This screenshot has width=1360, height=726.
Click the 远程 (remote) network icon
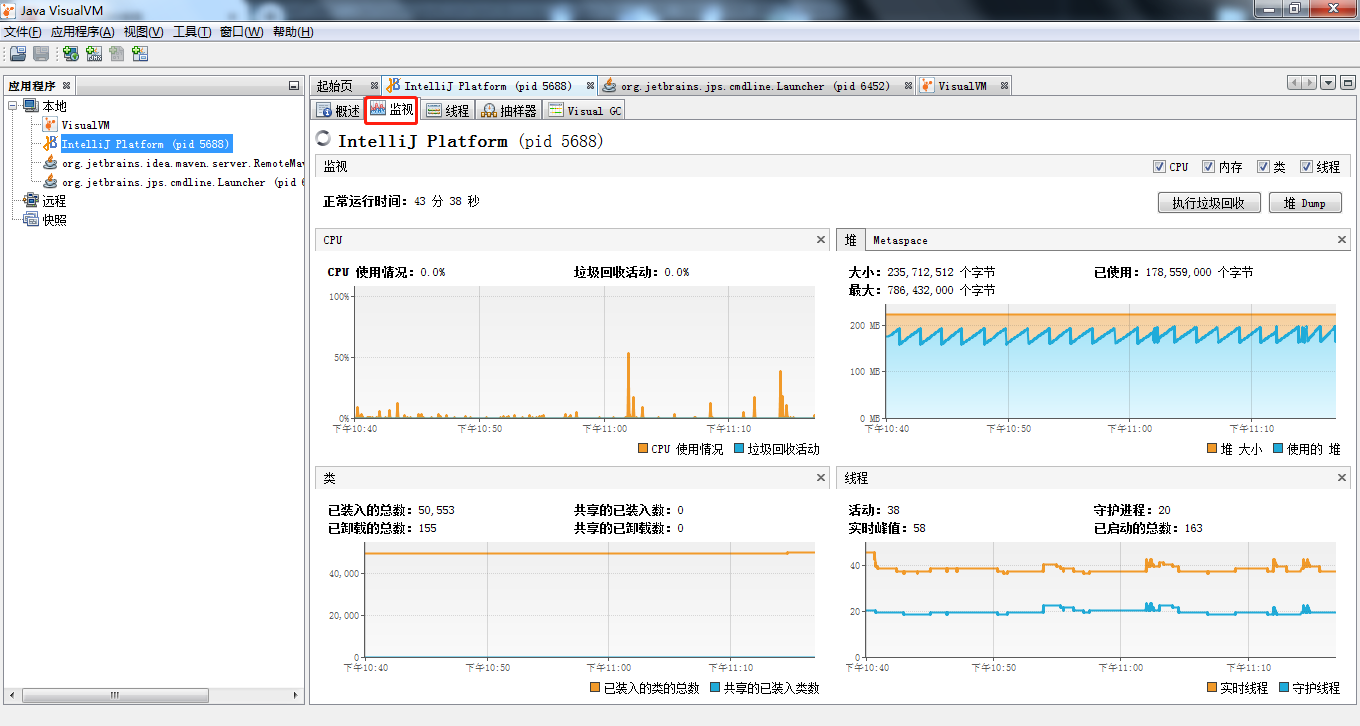pyautogui.click(x=31, y=201)
